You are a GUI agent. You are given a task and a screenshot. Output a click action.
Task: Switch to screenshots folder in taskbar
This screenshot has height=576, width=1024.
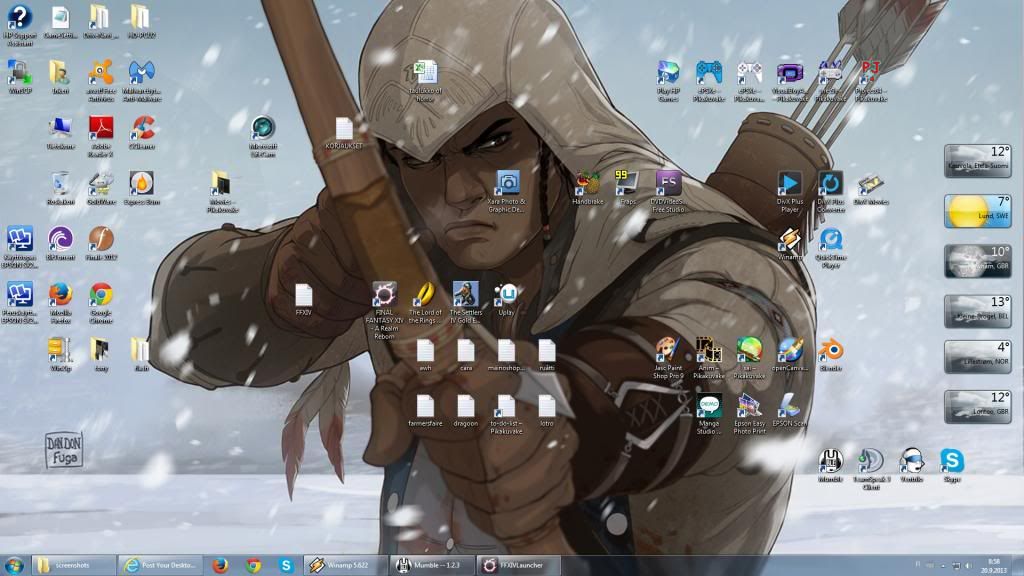coord(74,565)
